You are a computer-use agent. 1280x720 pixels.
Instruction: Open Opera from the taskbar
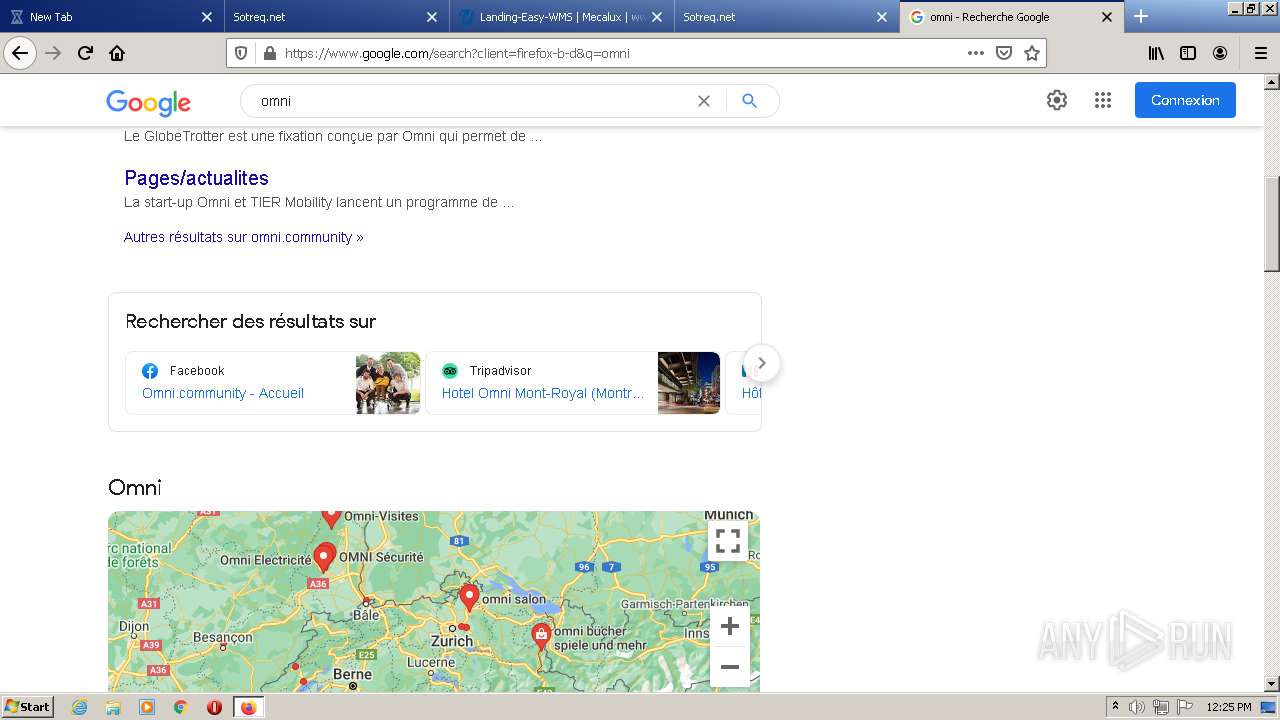click(214, 707)
